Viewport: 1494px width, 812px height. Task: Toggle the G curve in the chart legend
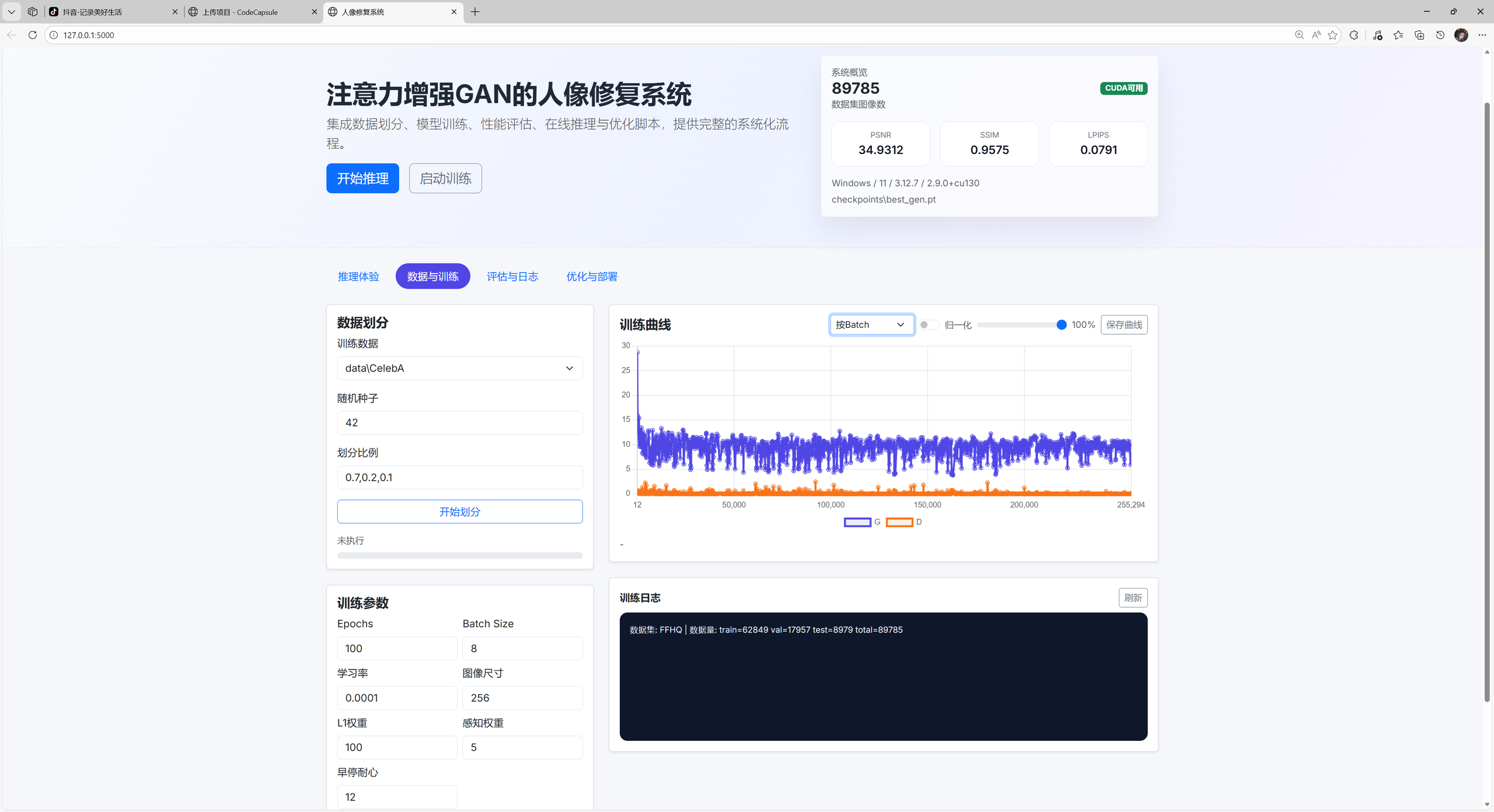point(858,522)
